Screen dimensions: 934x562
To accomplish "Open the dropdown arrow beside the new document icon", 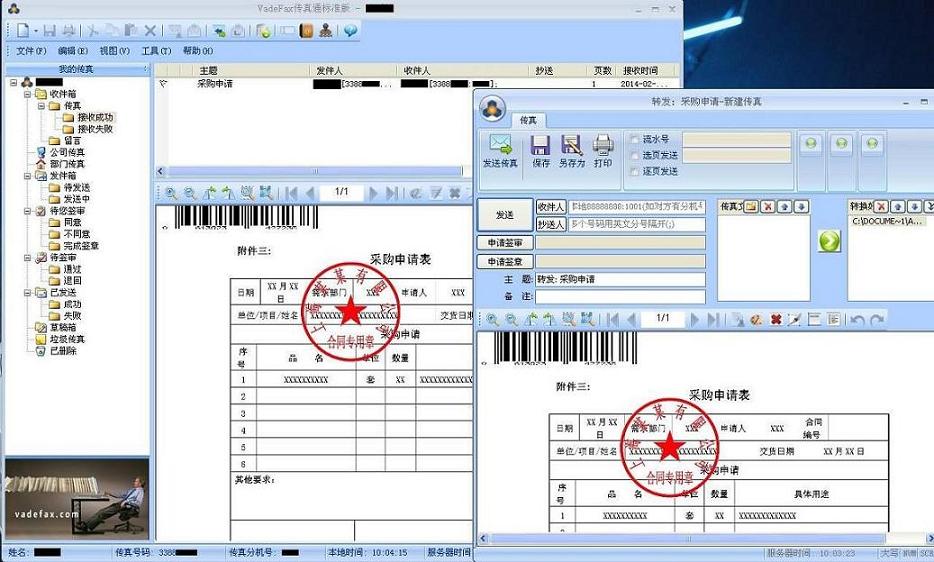I will (36, 30).
